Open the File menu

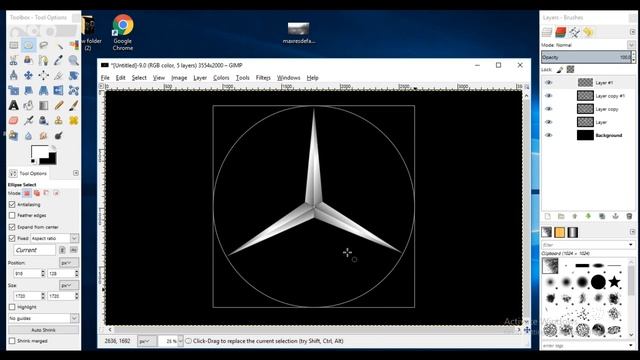[x=105, y=78]
